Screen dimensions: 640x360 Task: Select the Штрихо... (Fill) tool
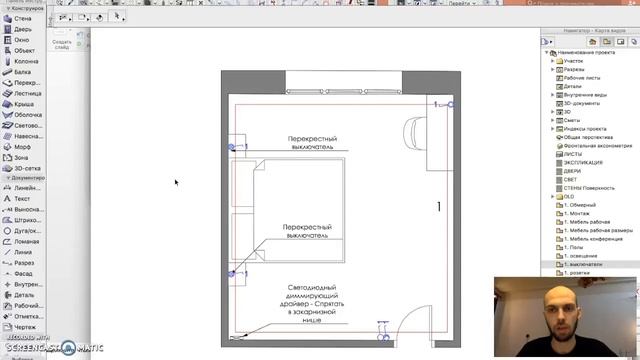22,220
